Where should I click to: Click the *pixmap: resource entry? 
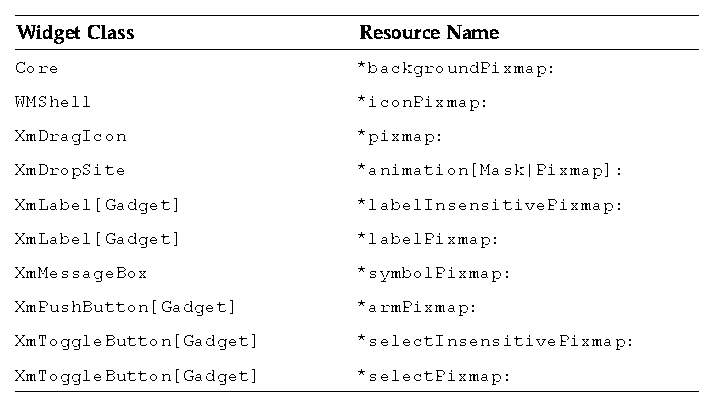point(400,136)
